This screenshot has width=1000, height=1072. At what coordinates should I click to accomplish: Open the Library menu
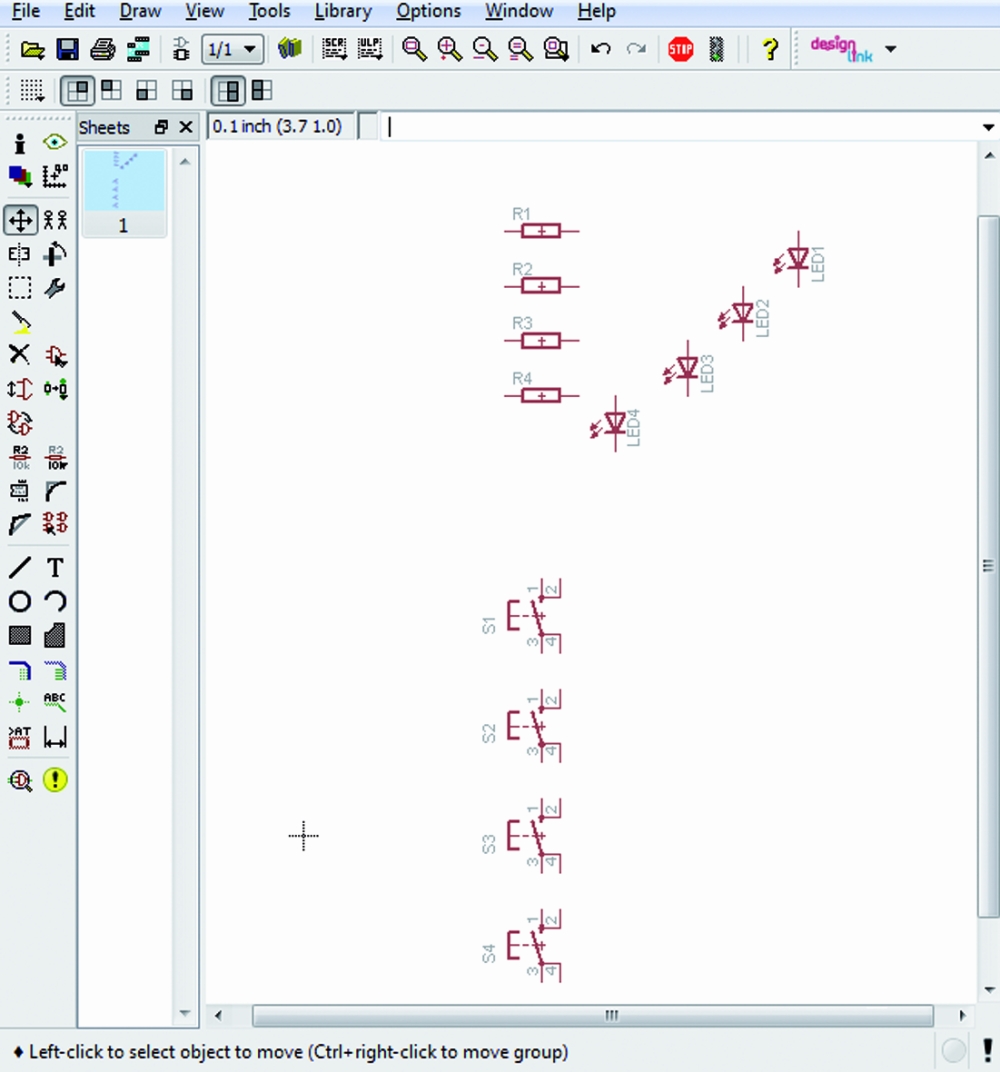342,12
